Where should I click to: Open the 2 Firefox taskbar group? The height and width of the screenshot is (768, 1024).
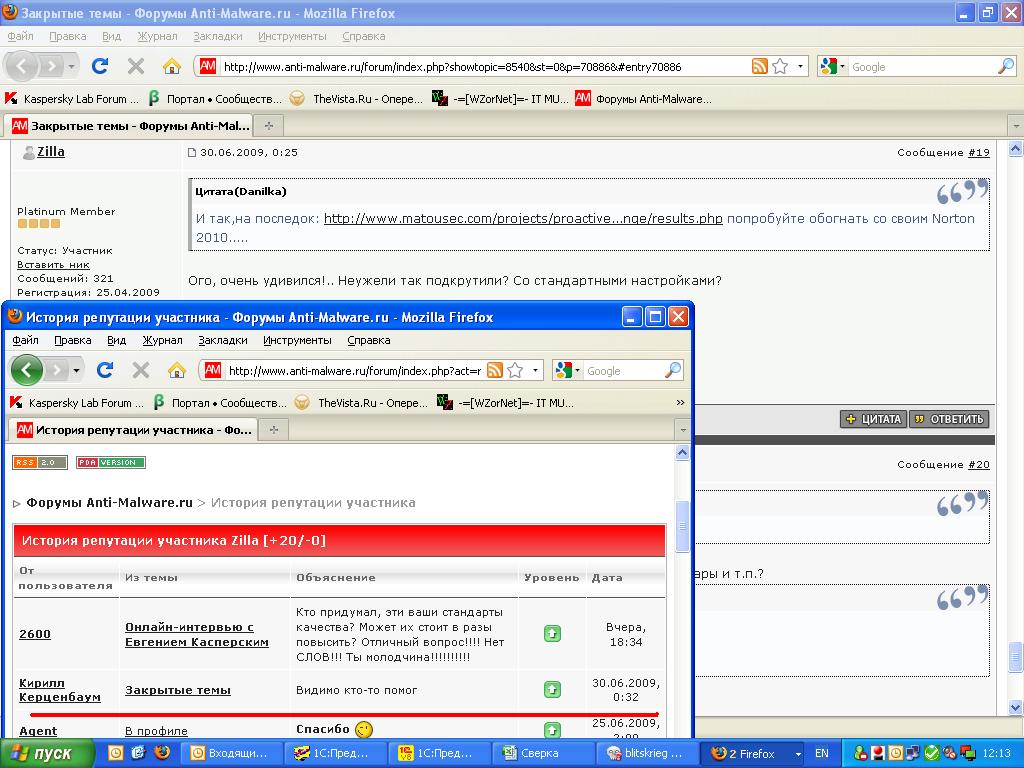pyautogui.click(x=752, y=753)
